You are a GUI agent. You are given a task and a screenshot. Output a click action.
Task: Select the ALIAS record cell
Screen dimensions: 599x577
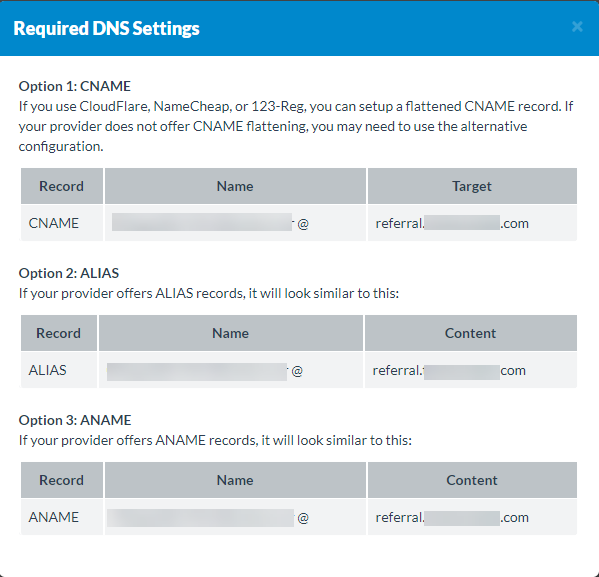click(x=59, y=370)
